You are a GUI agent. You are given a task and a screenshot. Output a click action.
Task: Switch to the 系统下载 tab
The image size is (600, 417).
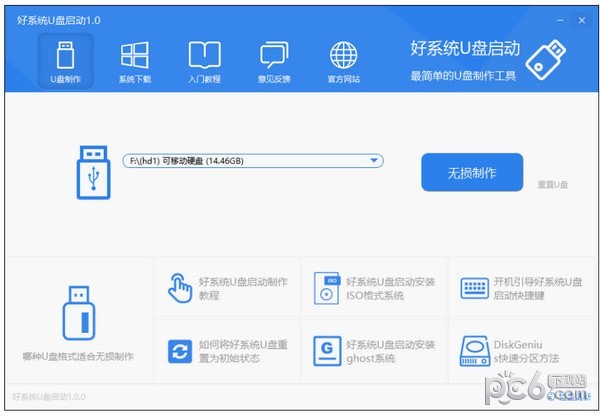(x=134, y=60)
